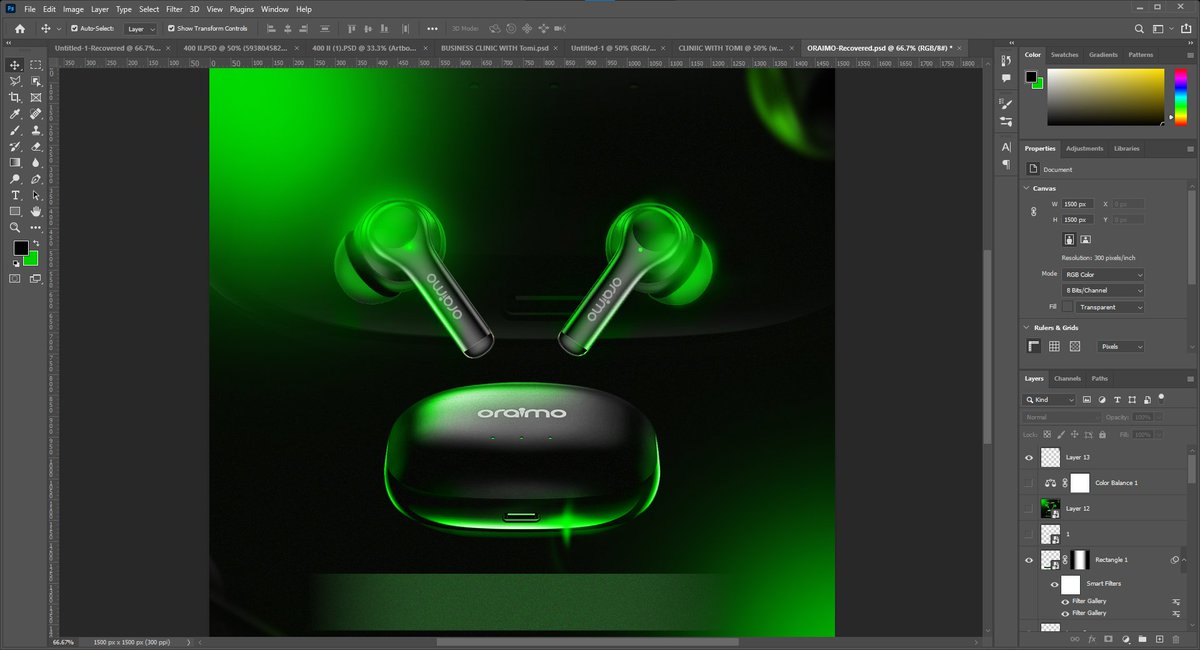Swap foreground and background colors
Viewport: 1200px width, 650px height.
[x=36, y=243]
